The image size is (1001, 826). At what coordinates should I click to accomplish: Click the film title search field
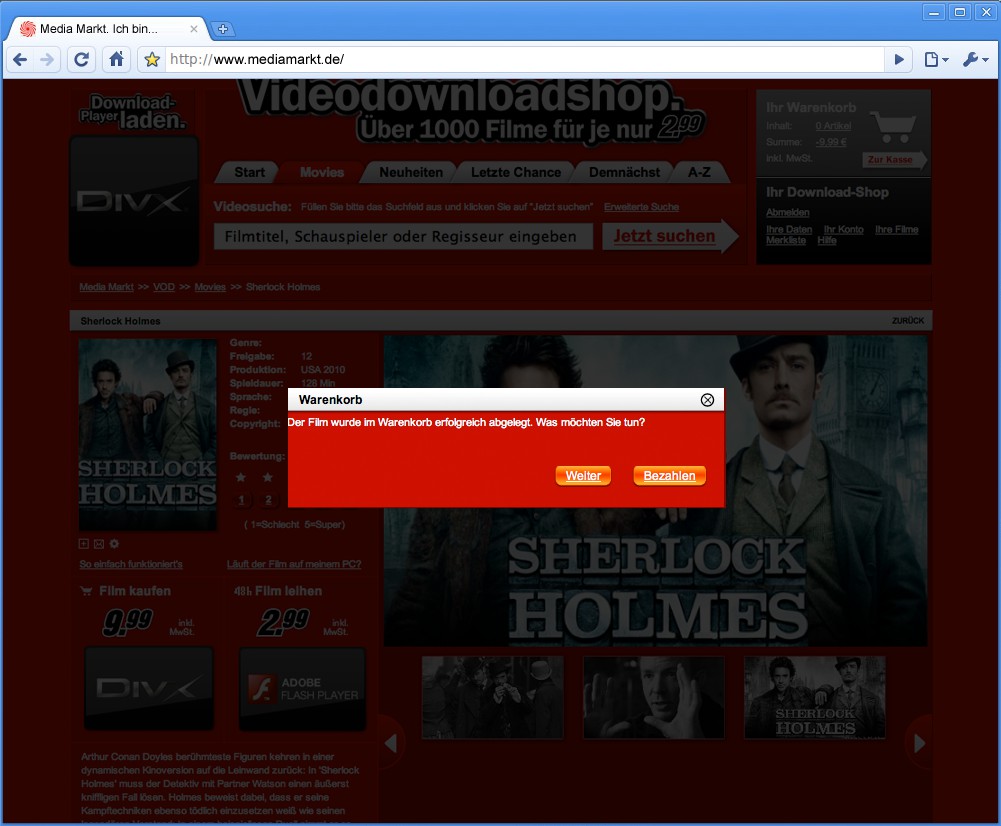[402, 237]
